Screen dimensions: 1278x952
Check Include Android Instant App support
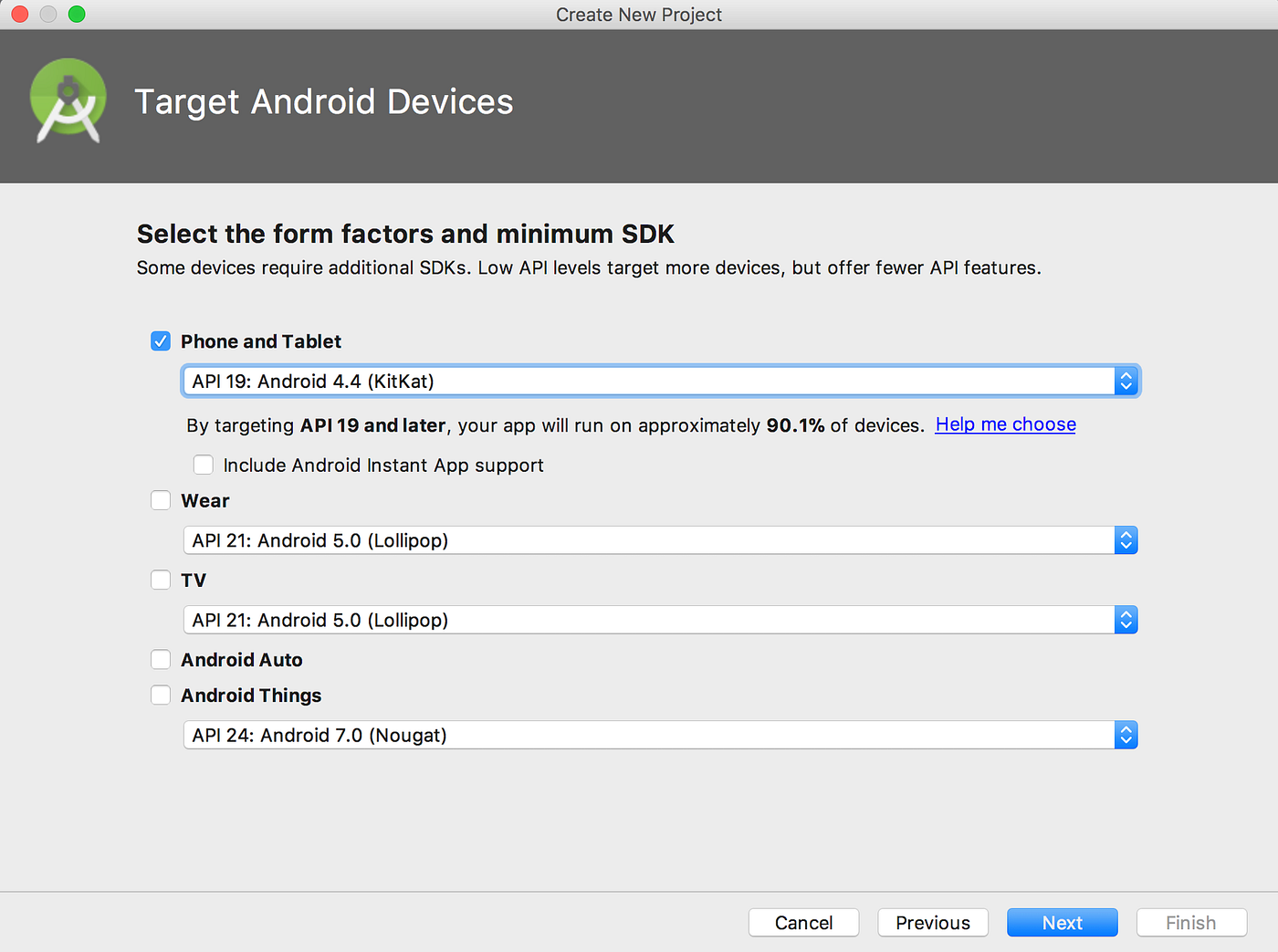[x=203, y=465]
